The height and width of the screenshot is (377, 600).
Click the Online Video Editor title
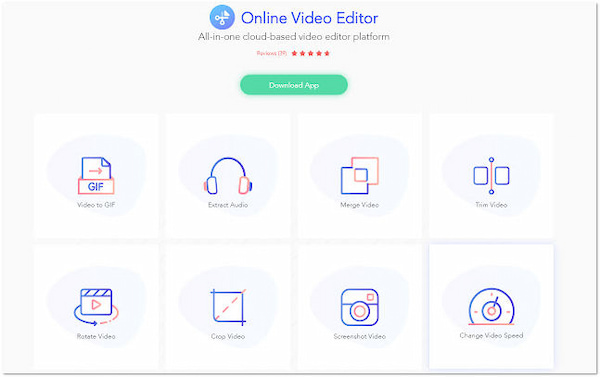click(x=310, y=18)
